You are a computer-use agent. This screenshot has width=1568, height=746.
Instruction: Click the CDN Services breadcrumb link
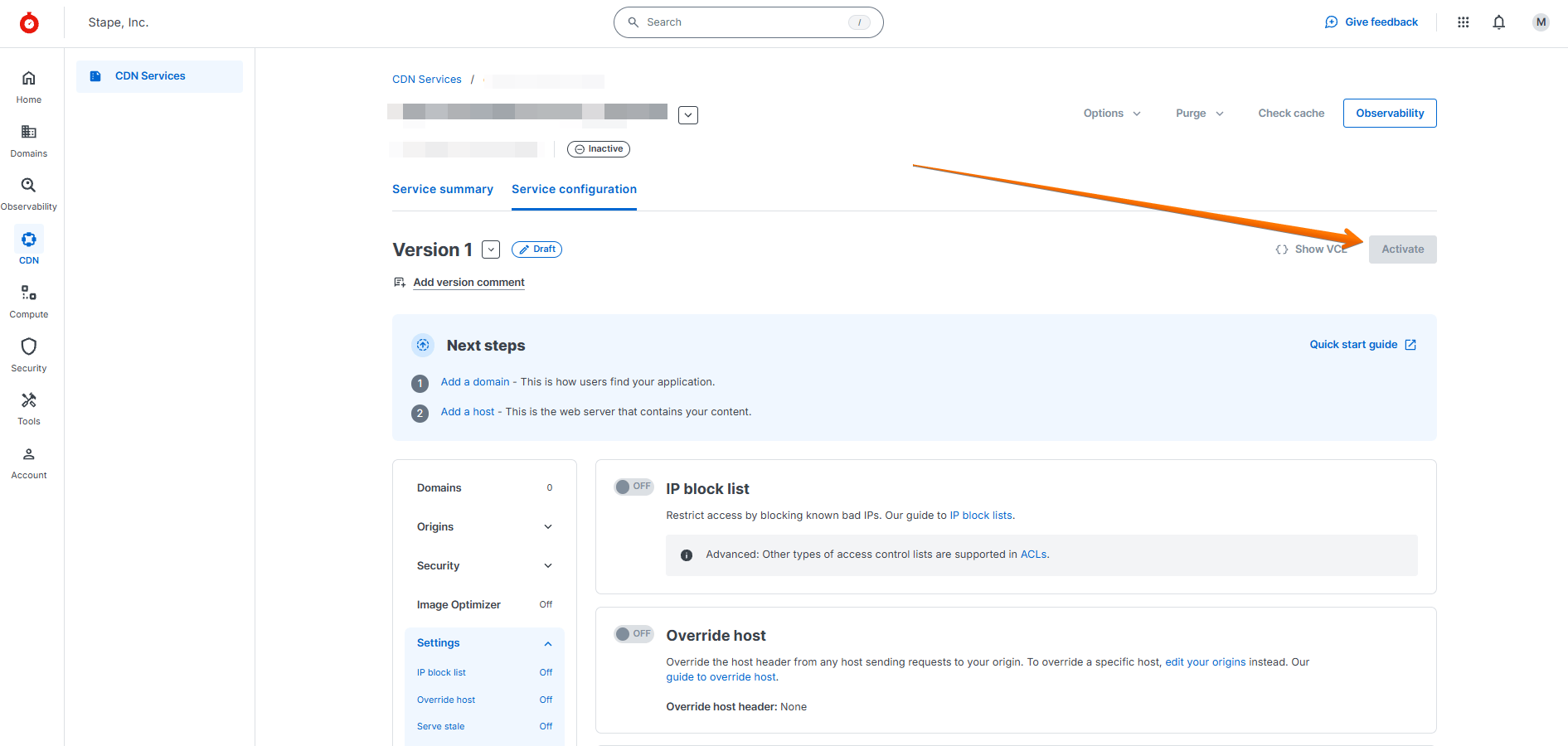click(x=427, y=80)
